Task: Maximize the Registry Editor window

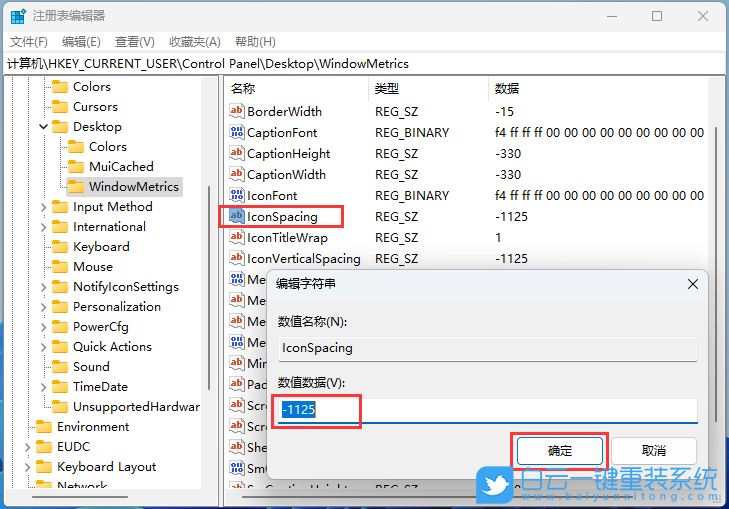Action: (x=657, y=16)
